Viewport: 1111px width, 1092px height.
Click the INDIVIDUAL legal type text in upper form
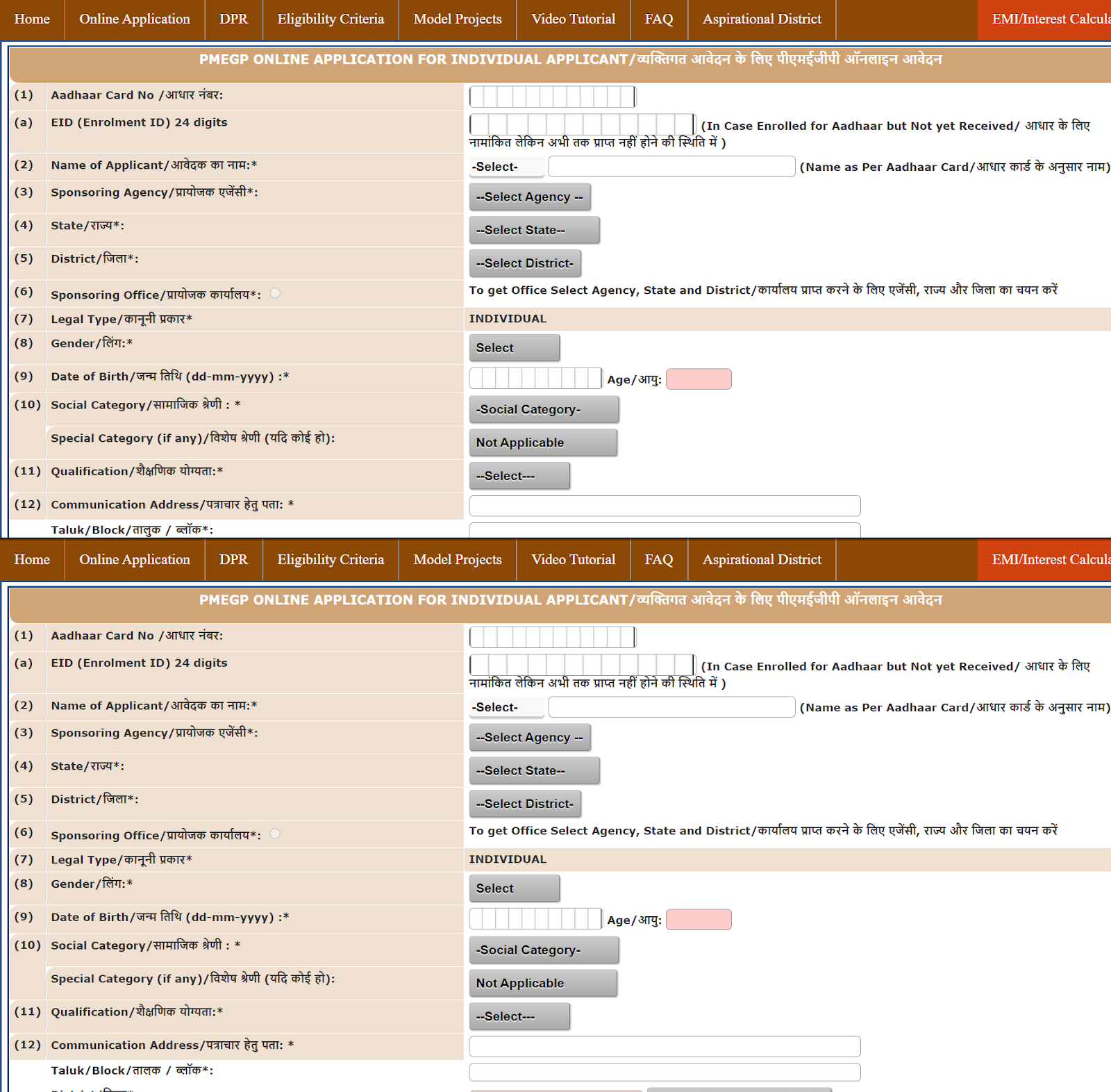[x=508, y=319]
